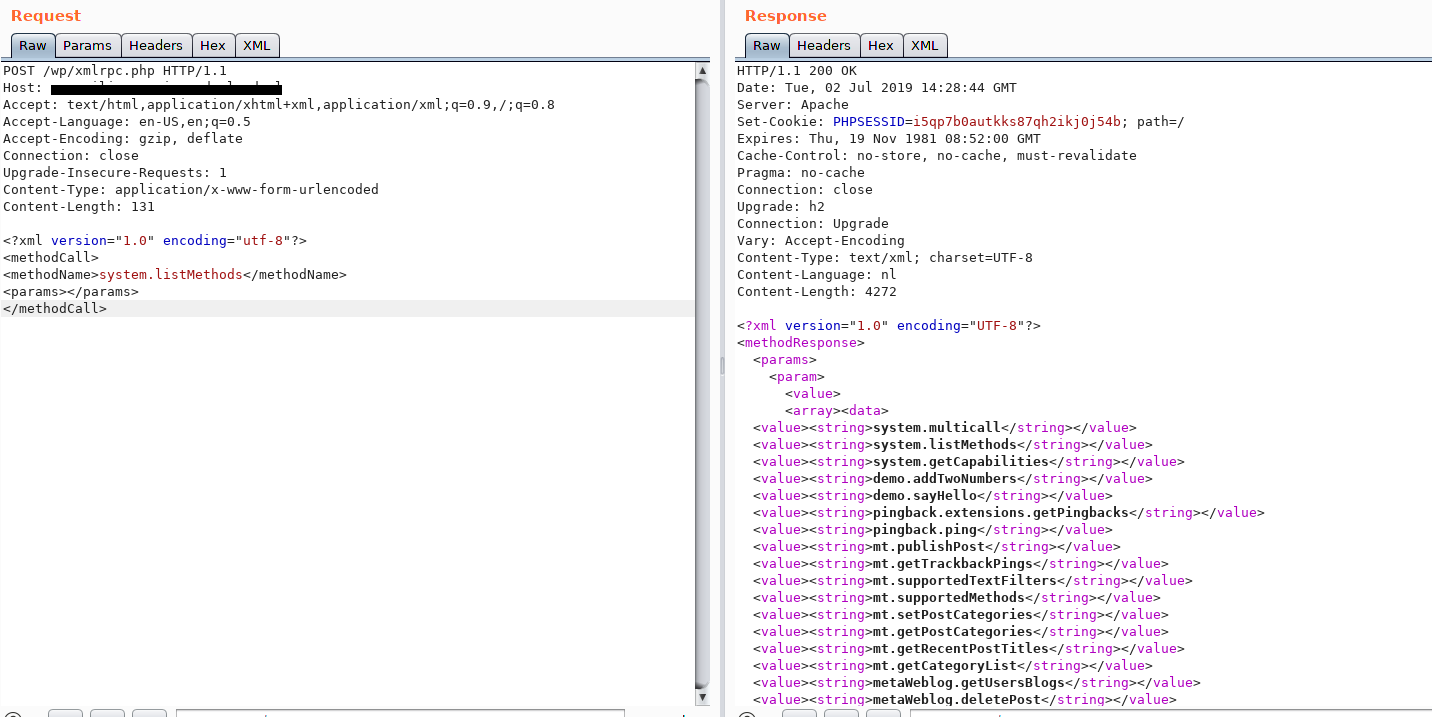Select the Request XML tab

pos(257,46)
